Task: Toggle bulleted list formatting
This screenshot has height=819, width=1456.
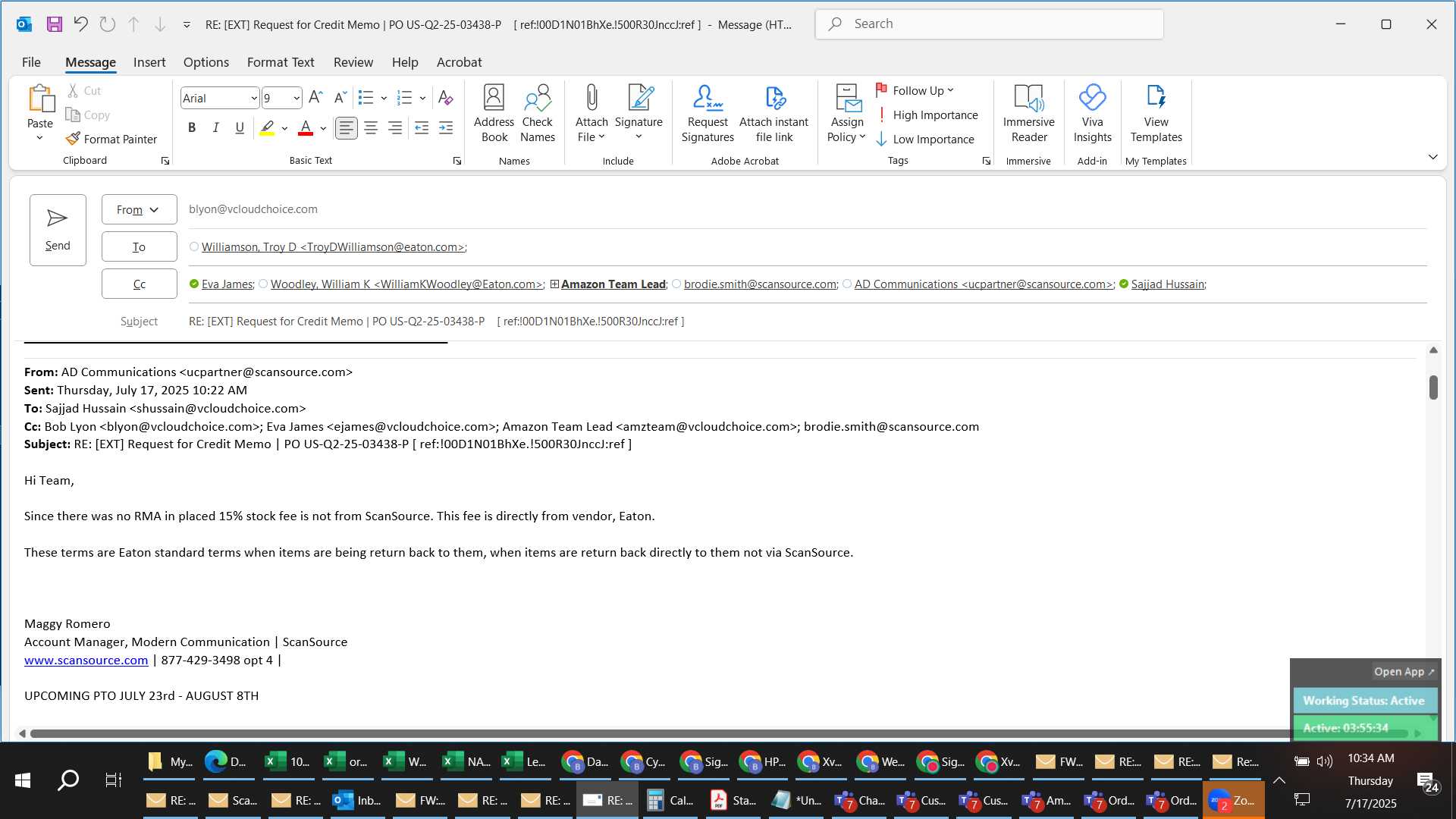Action: coord(366,97)
